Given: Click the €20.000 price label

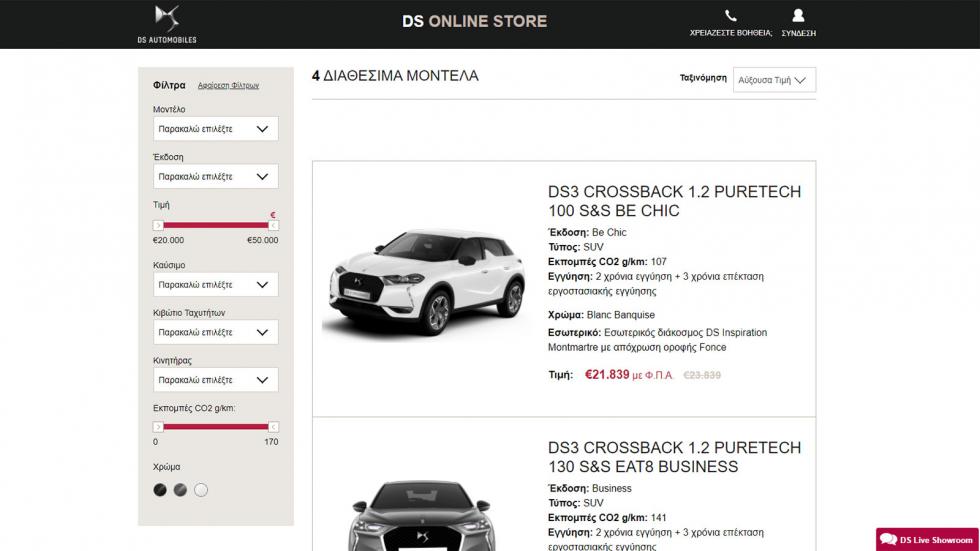Looking at the screenshot, I should 168,241.
